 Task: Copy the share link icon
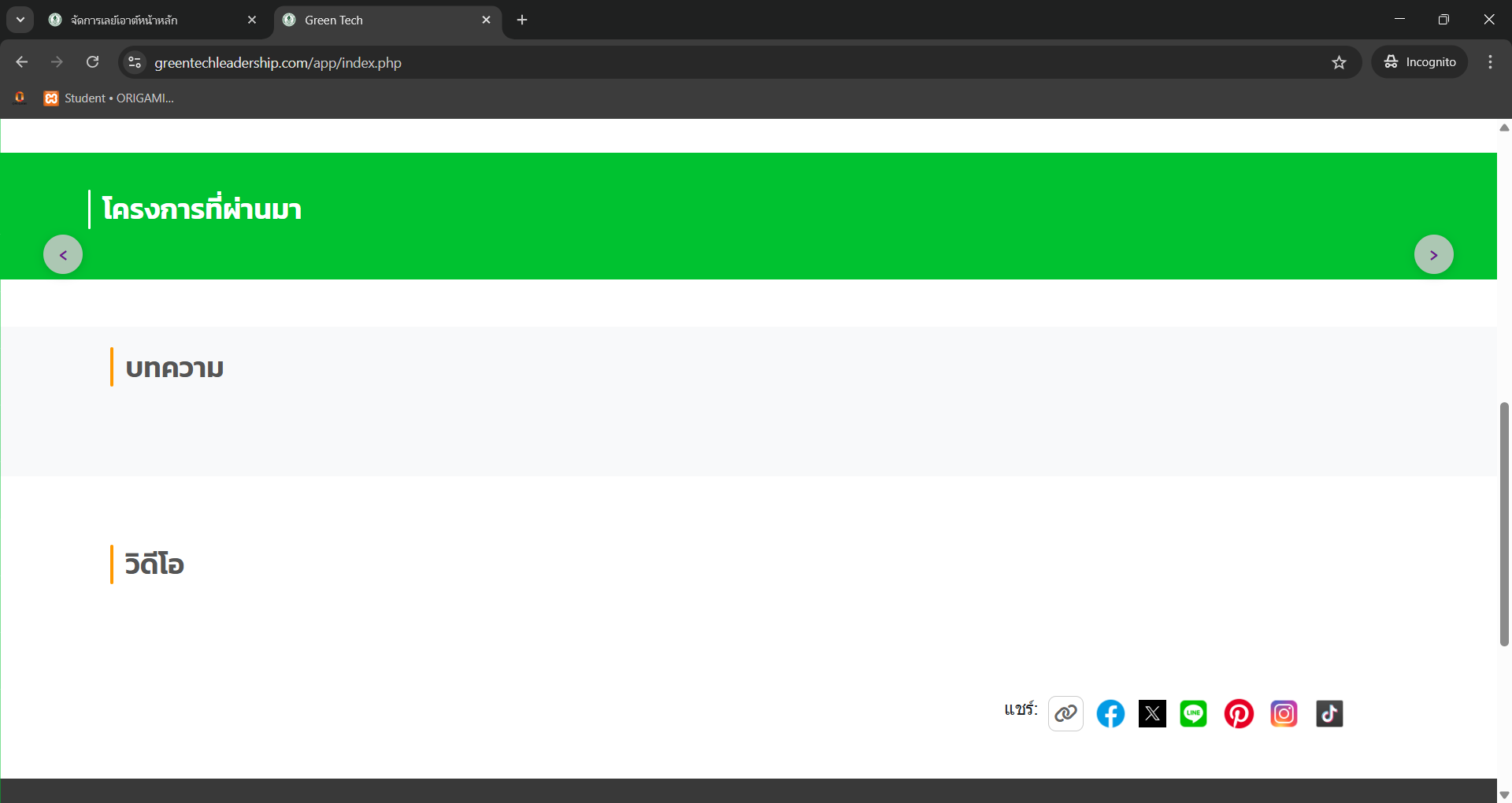1065,713
